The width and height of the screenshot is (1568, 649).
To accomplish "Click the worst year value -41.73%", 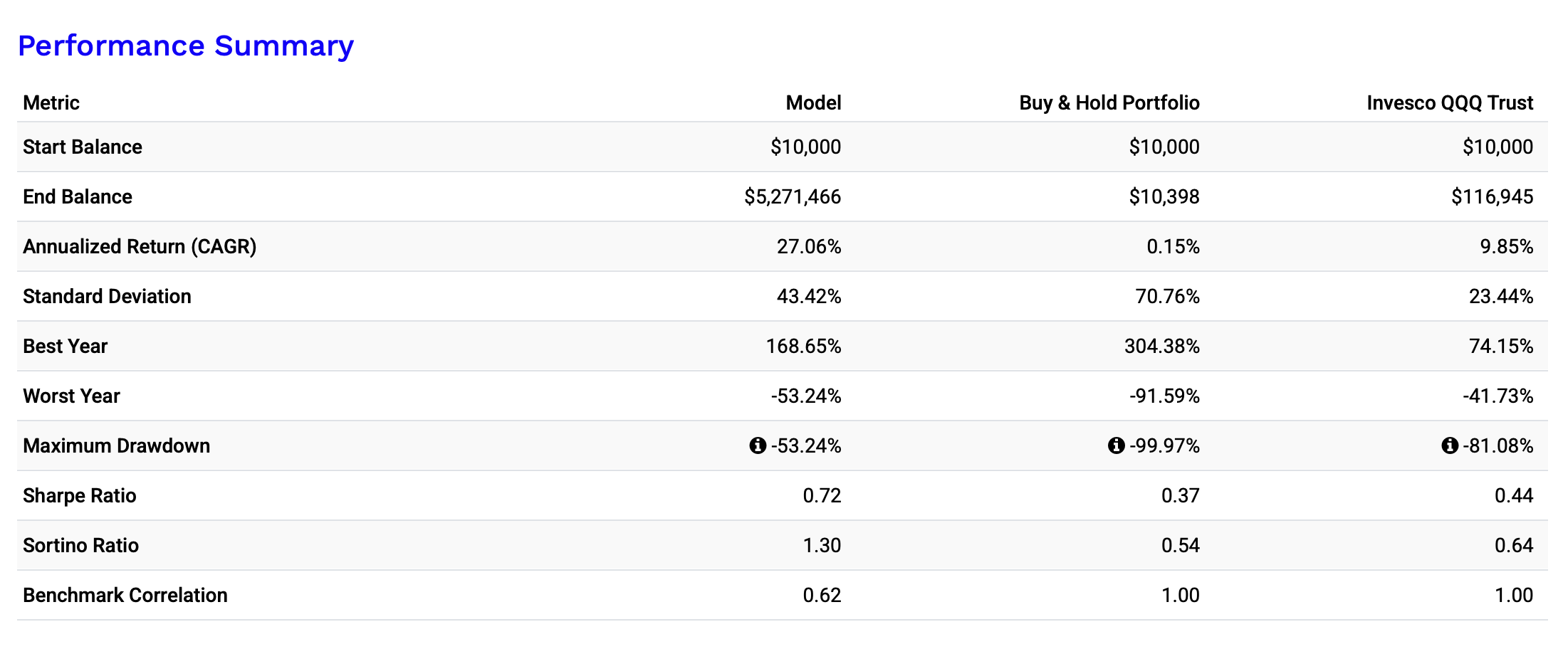I will pyautogui.click(x=1498, y=396).
